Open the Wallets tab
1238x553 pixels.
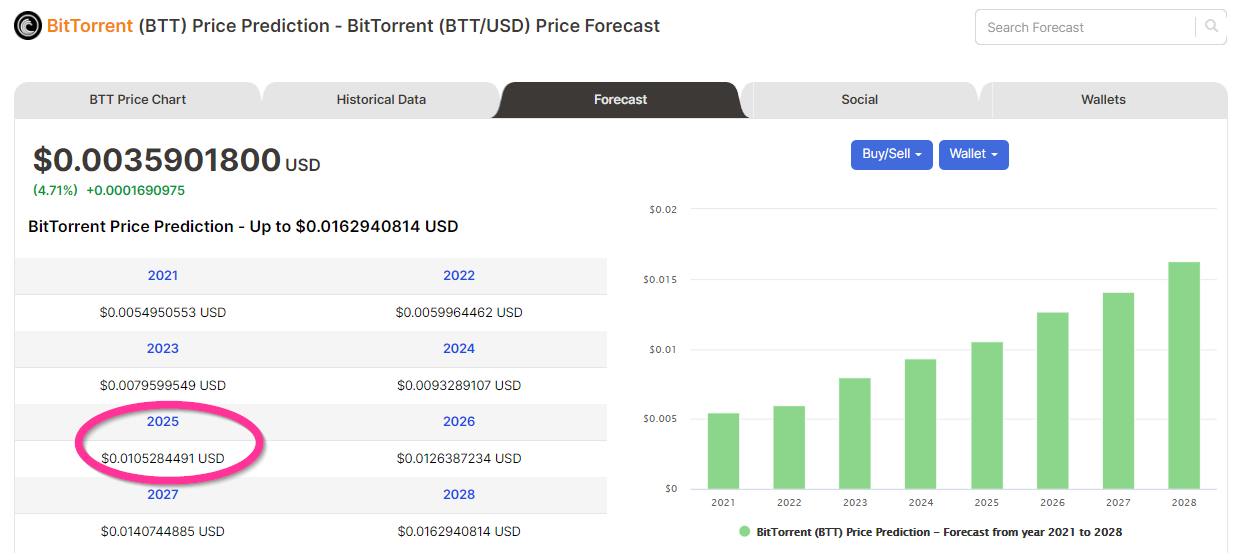tap(1103, 100)
